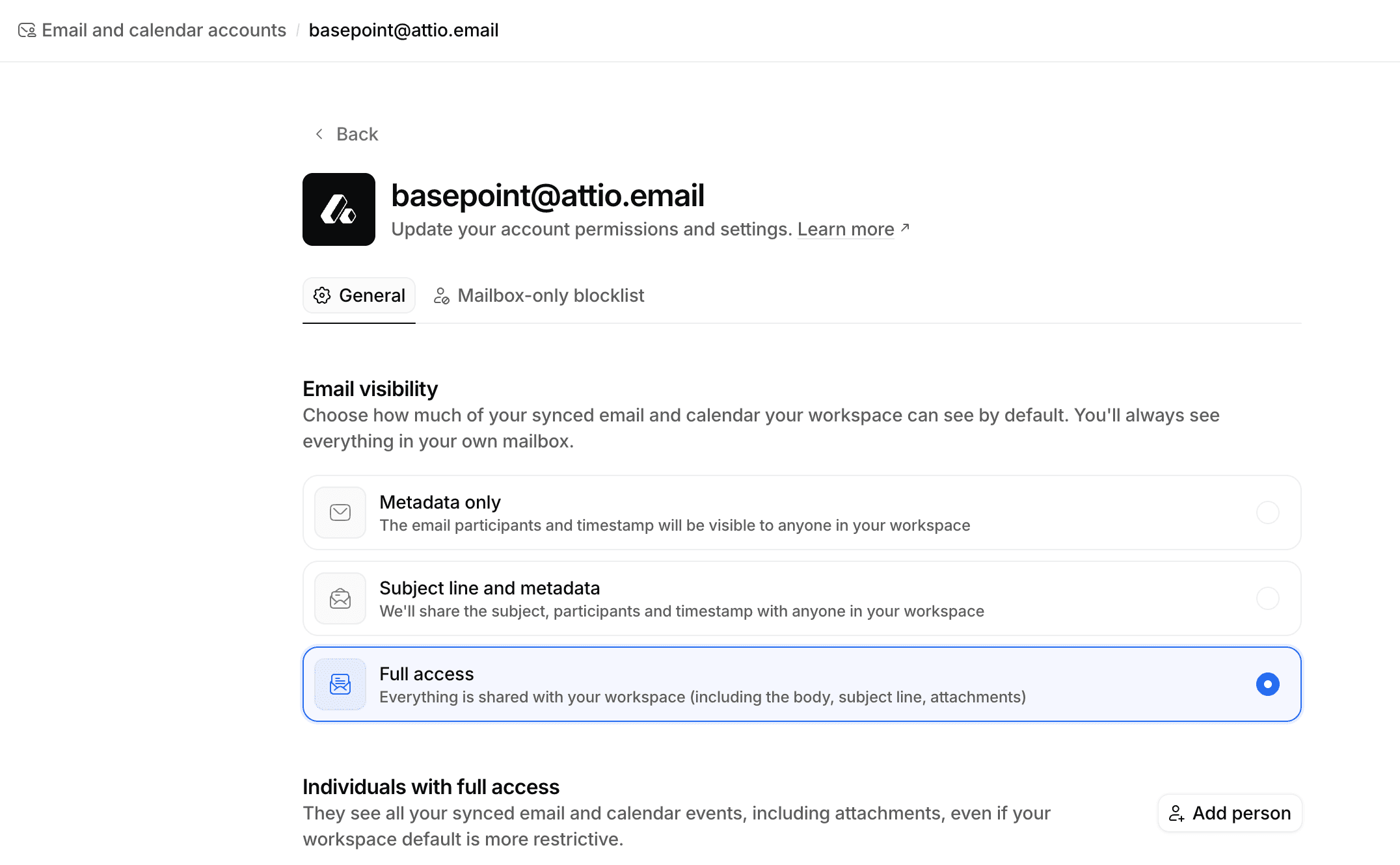Click the Add person button
This screenshot has height=865, width=1400.
tap(1230, 813)
